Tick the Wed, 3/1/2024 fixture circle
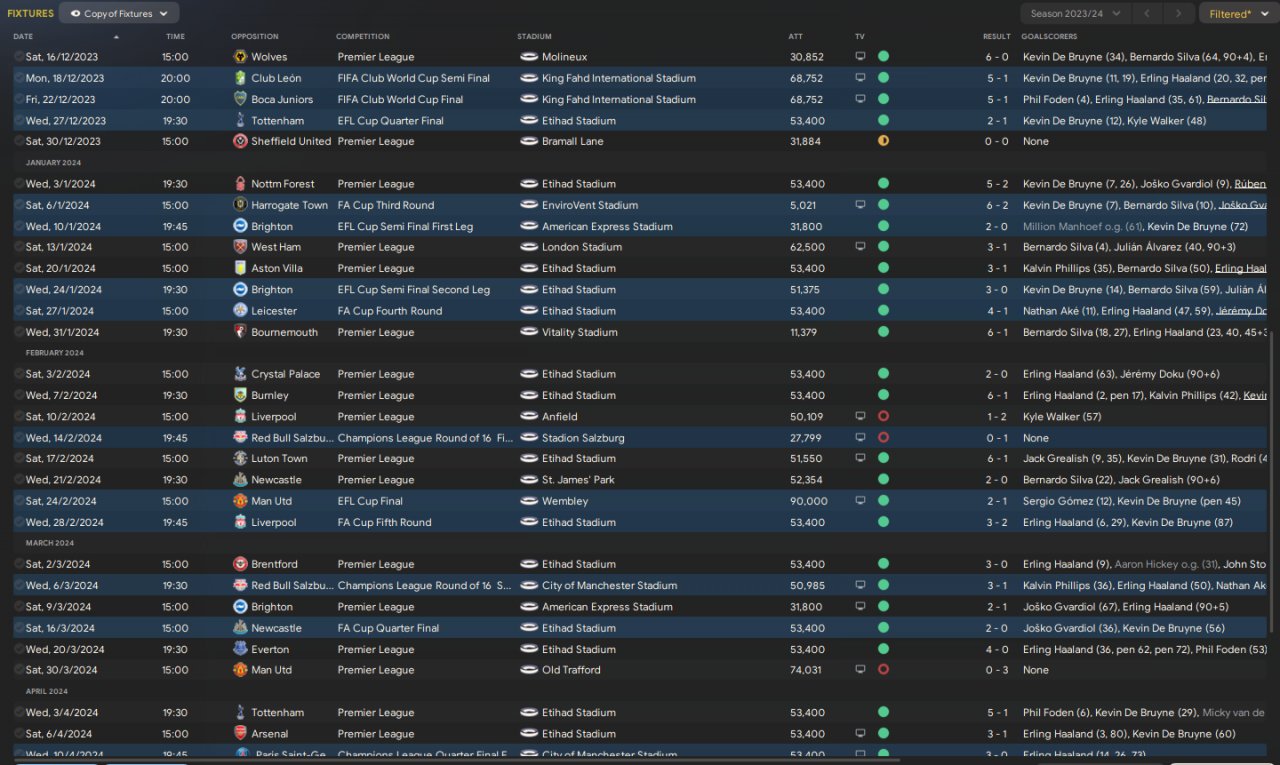 pos(19,184)
